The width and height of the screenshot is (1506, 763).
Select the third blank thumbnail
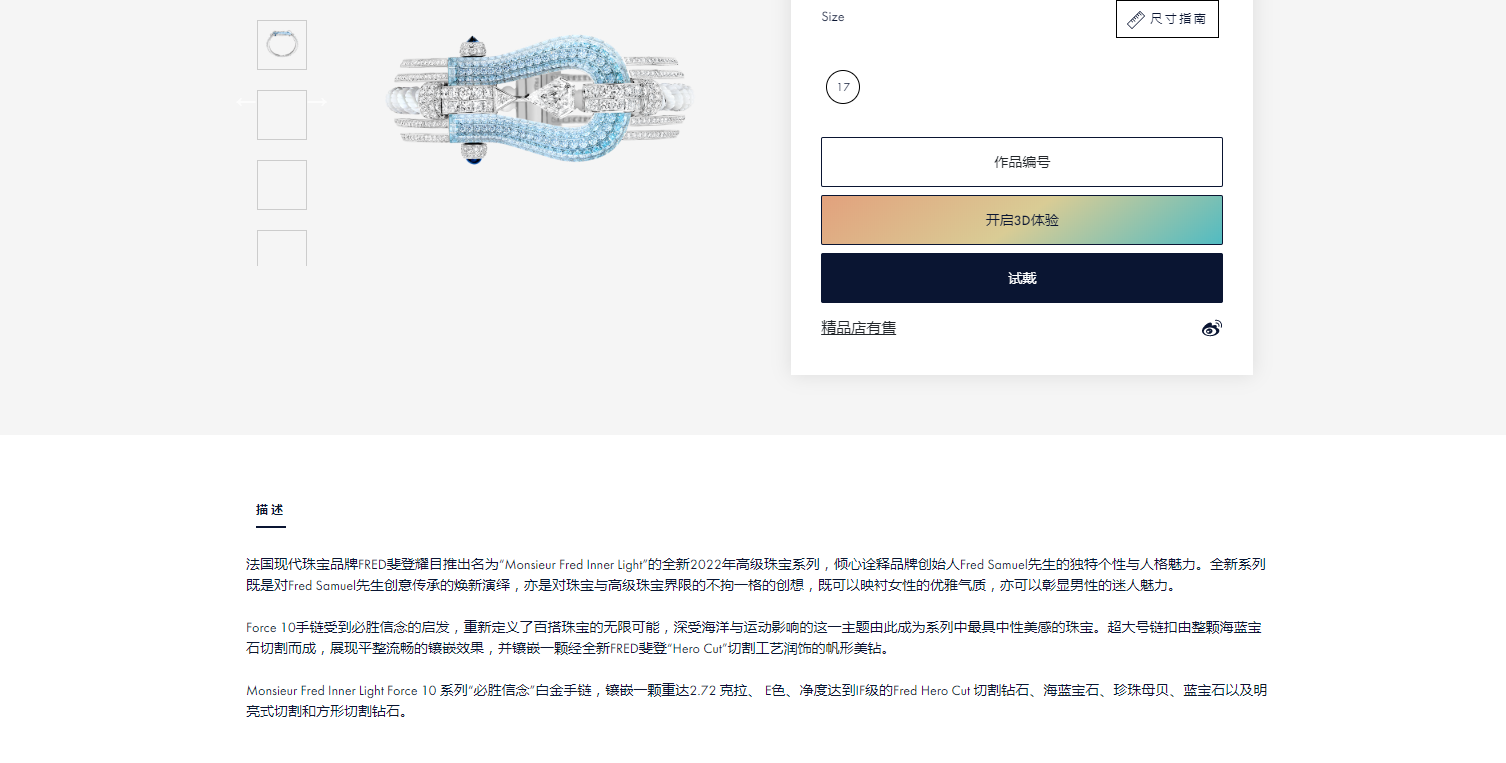282,185
